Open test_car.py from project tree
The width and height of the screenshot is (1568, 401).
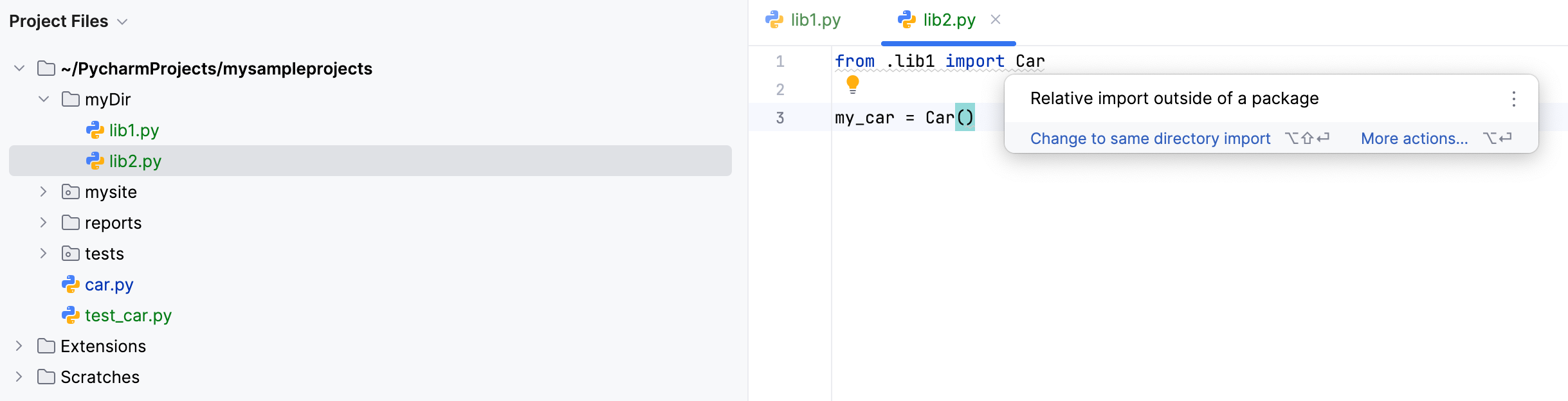128,316
